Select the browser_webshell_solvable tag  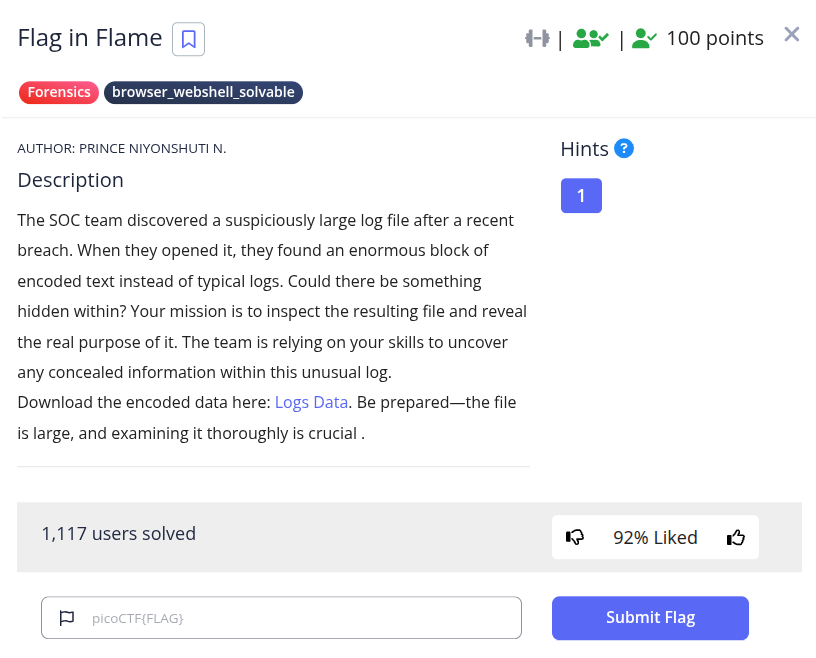pos(203,93)
